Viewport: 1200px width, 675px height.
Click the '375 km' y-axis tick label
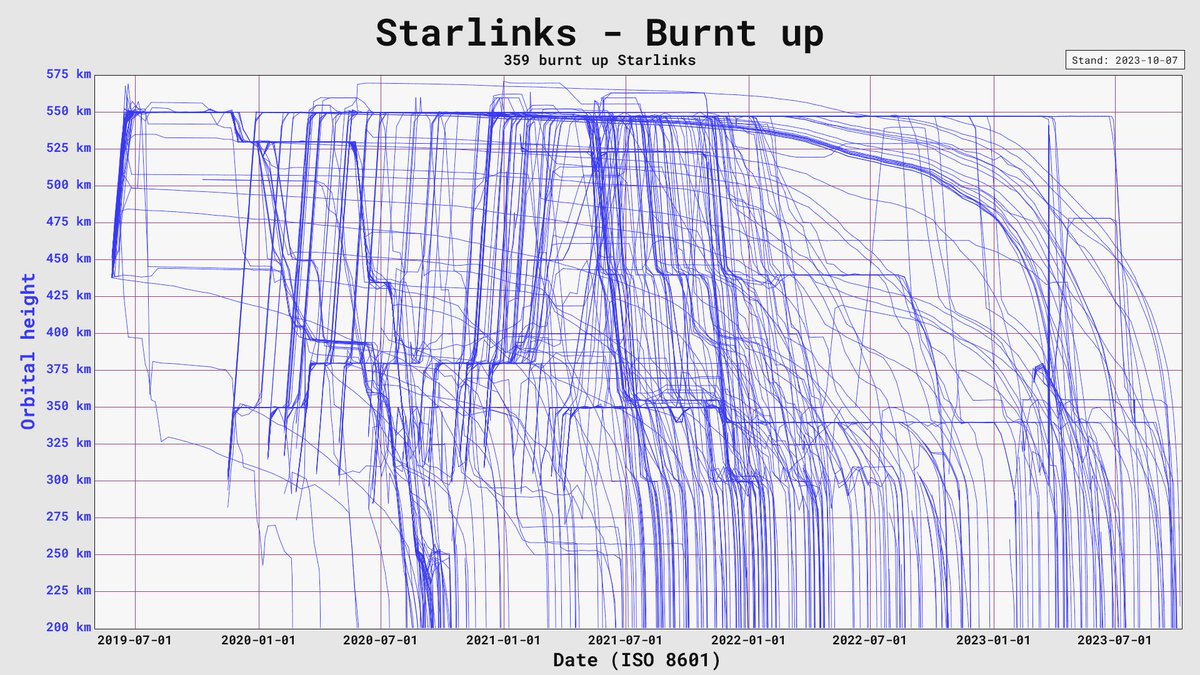point(68,370)
